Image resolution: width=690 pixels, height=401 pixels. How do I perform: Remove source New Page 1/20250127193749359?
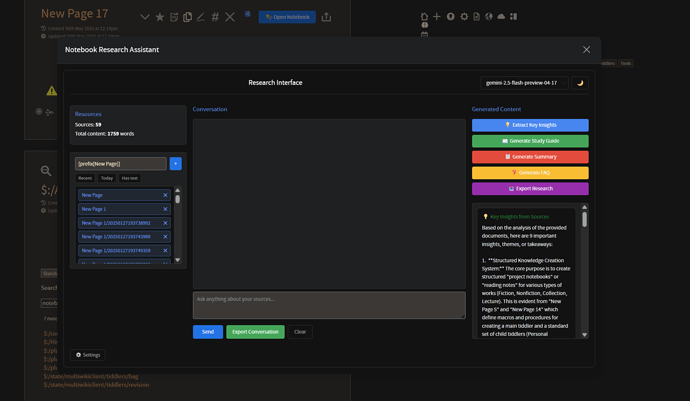[x=165, y=250]
